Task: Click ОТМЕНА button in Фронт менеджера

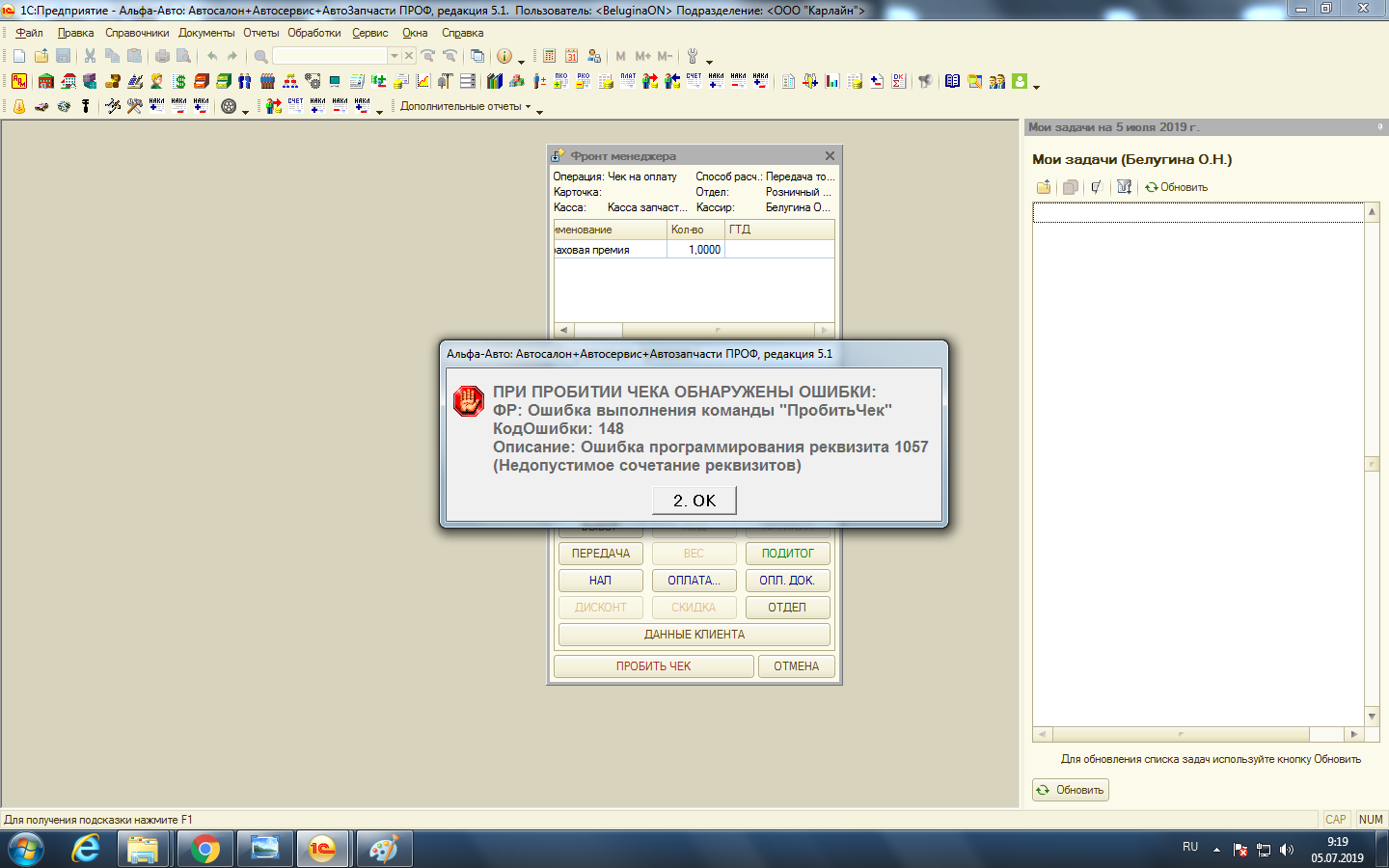Action: [x=797, y=666]
